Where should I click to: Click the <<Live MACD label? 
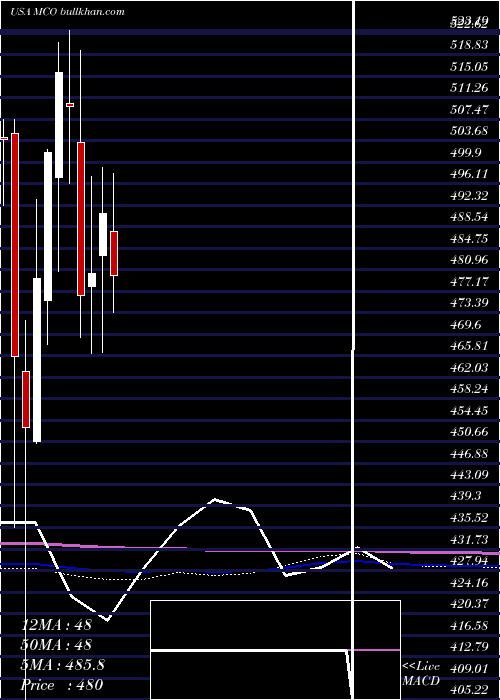click(x=421, y=674)
